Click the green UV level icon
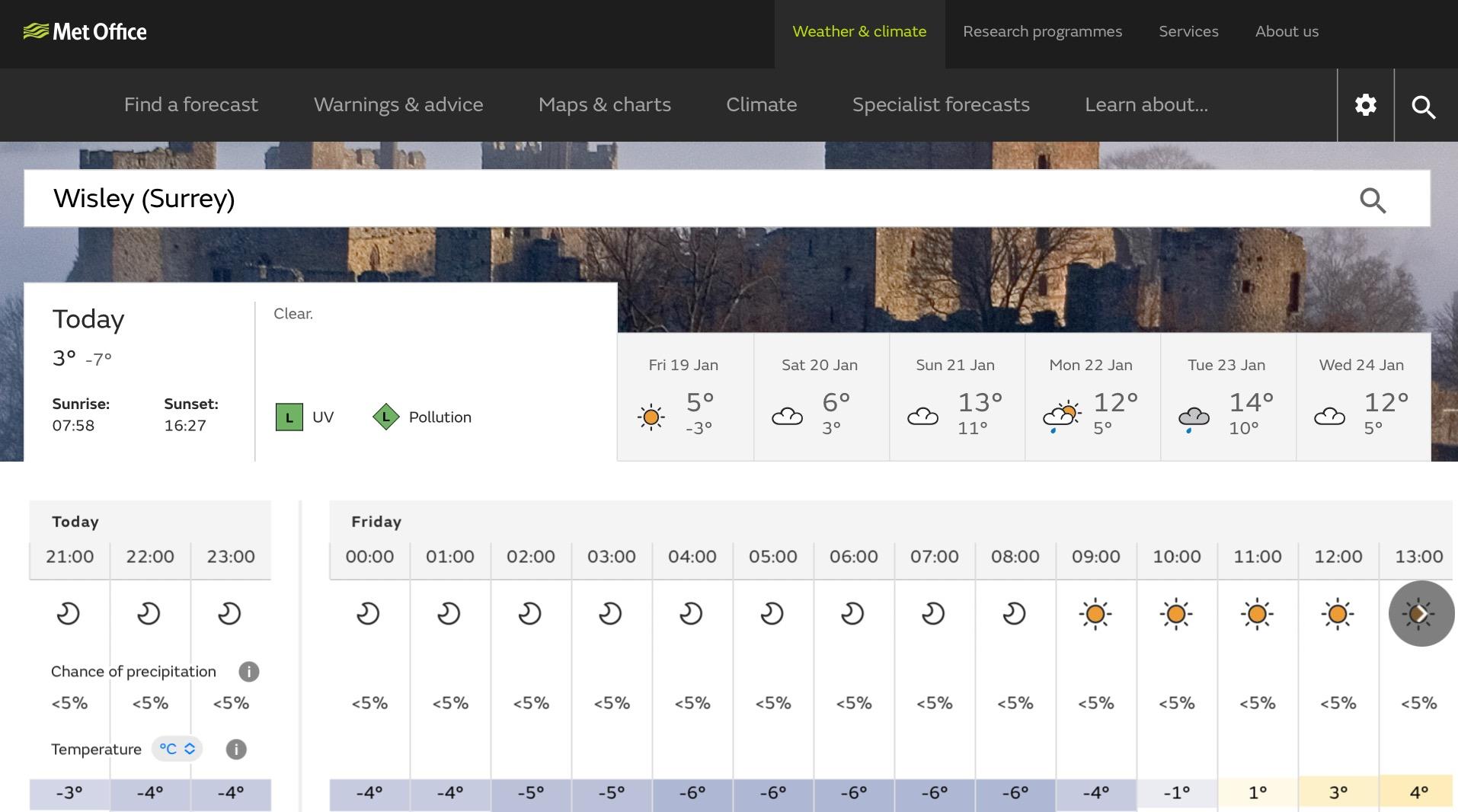The height and width of the screenshot is (812, 1458). point(289,417)
